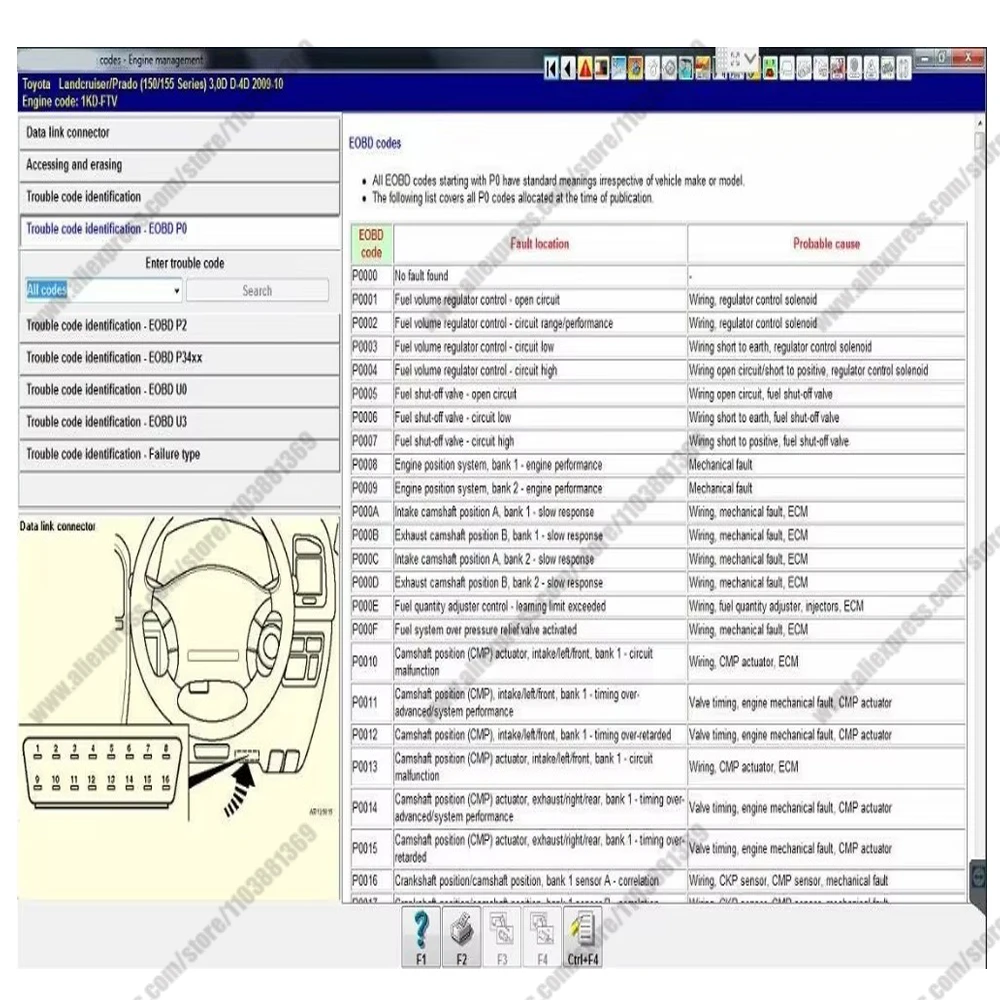Image resolution: width=1000 pixels, height=1000 pixels.
Task: Click Wiring short to positive, fuel shut-off valve
Action: coord(827,441)
